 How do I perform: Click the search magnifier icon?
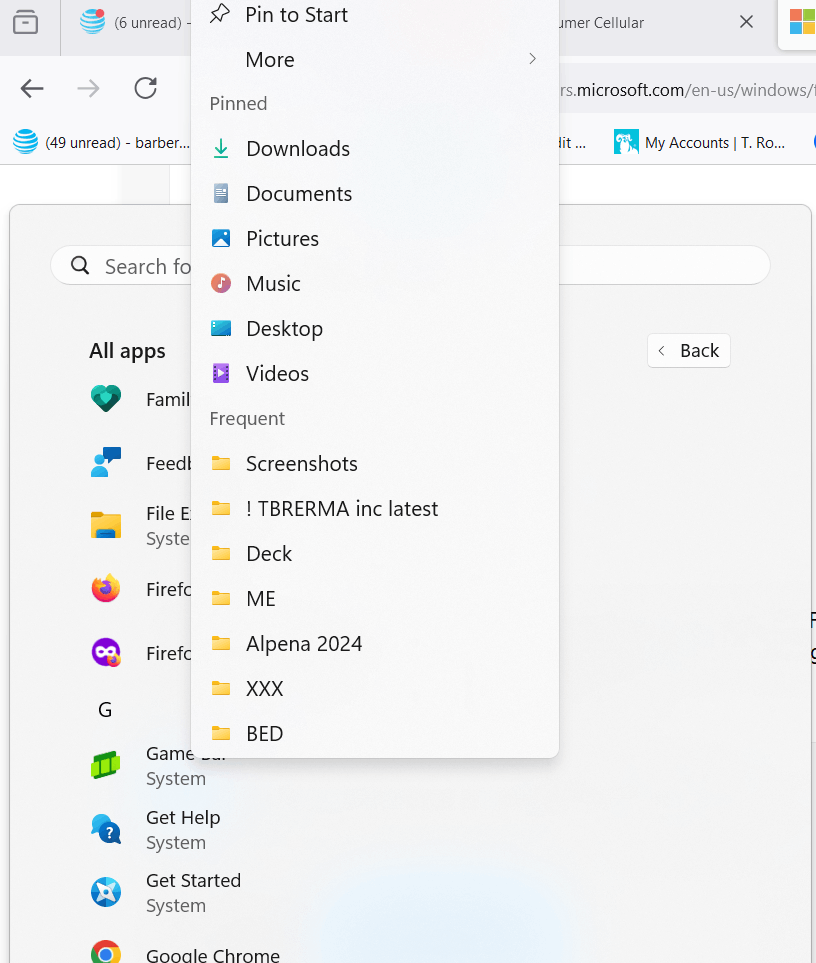[80, 265]
